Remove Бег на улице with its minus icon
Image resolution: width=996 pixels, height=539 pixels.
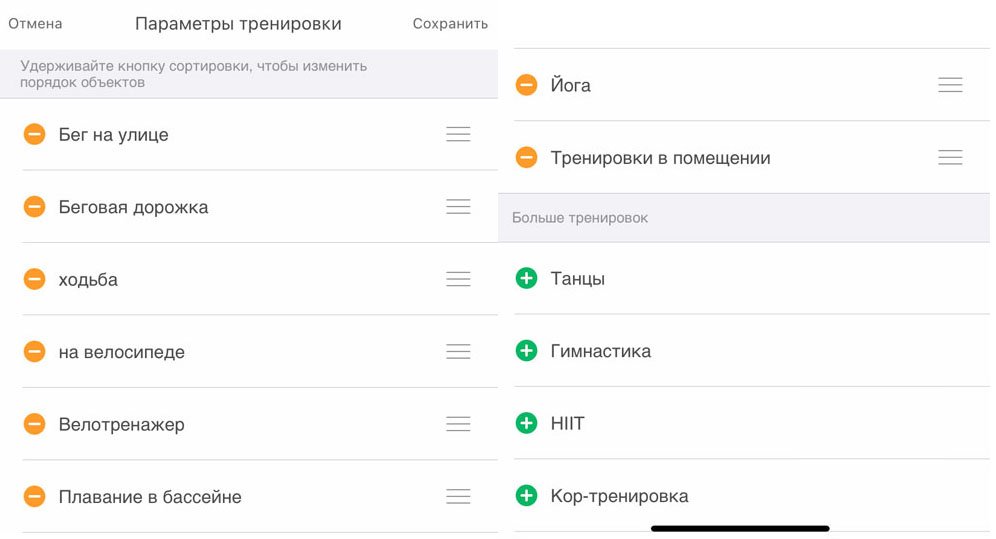[34, 134]
